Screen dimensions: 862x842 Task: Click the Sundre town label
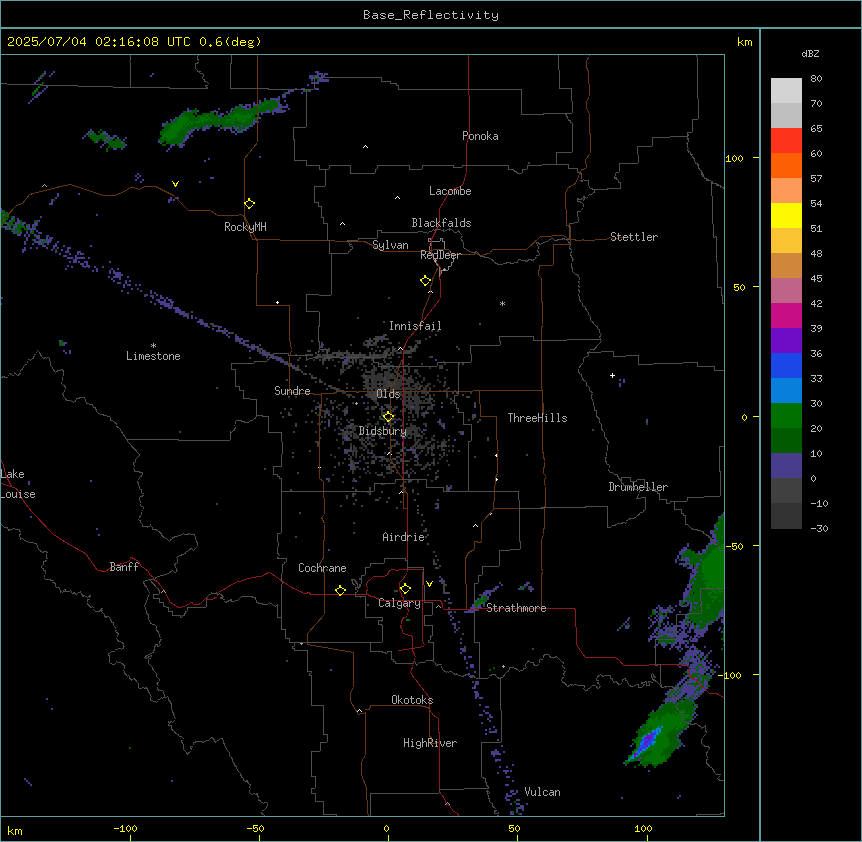(292, 391)
